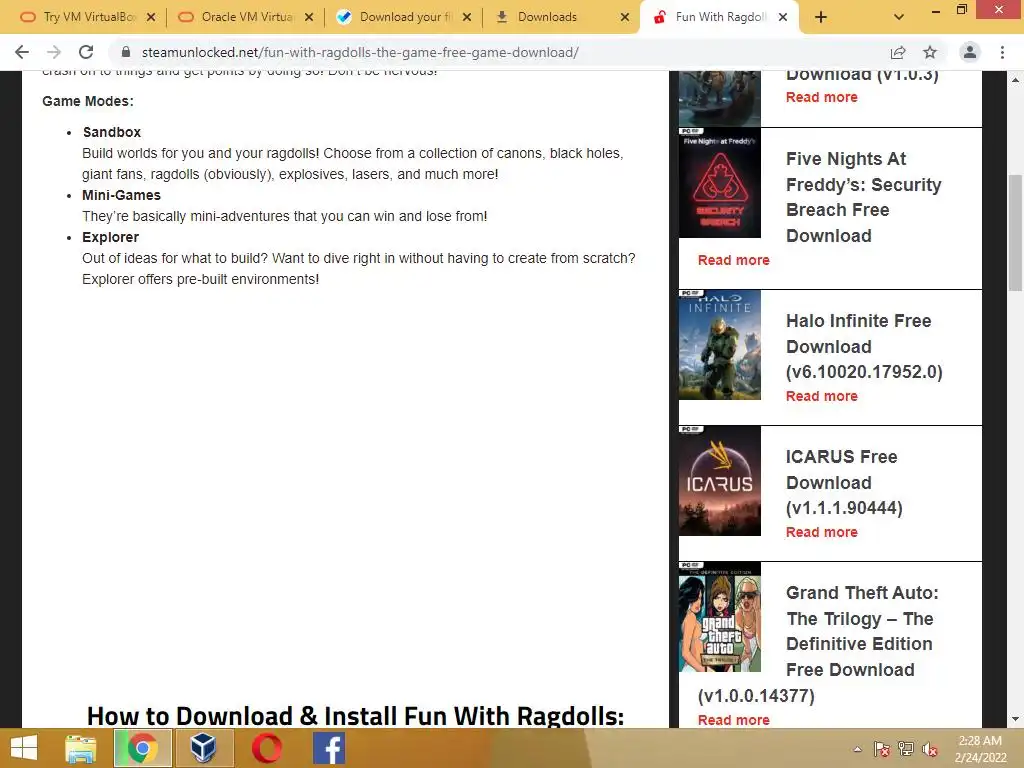The height and width of the screenshot is (768, 1024).
Task: Close the Download your file tab
Action: tap(467, 17)
